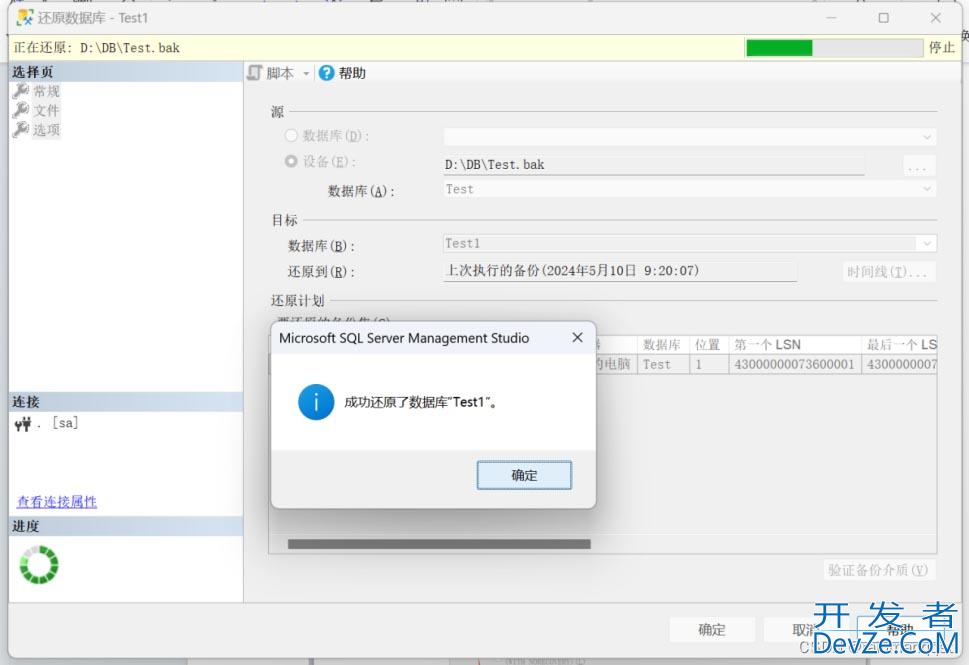
Task: Click the green restore progress bar
Action: [834, 48]
